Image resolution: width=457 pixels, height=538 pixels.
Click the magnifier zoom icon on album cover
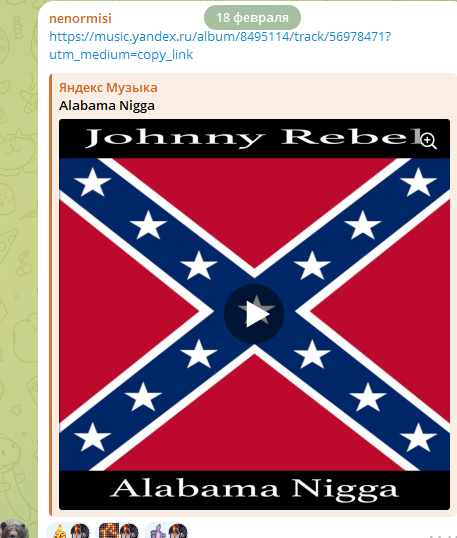(429, 141)
